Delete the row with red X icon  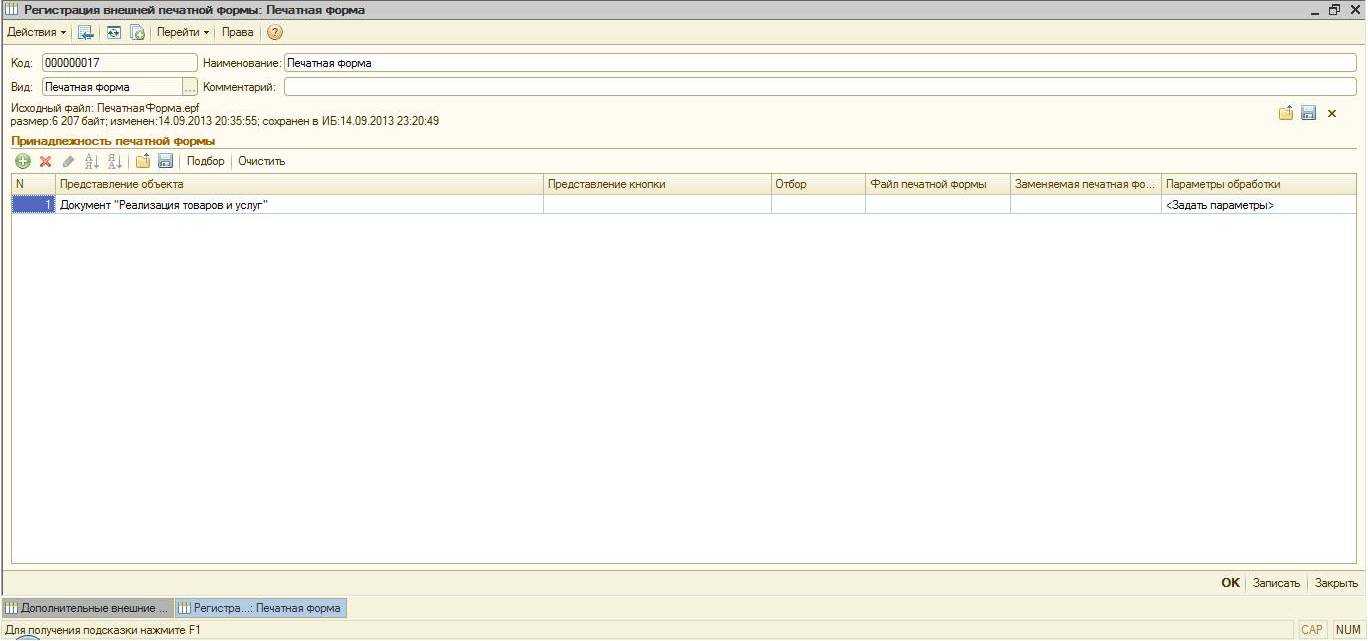[45, 161]
